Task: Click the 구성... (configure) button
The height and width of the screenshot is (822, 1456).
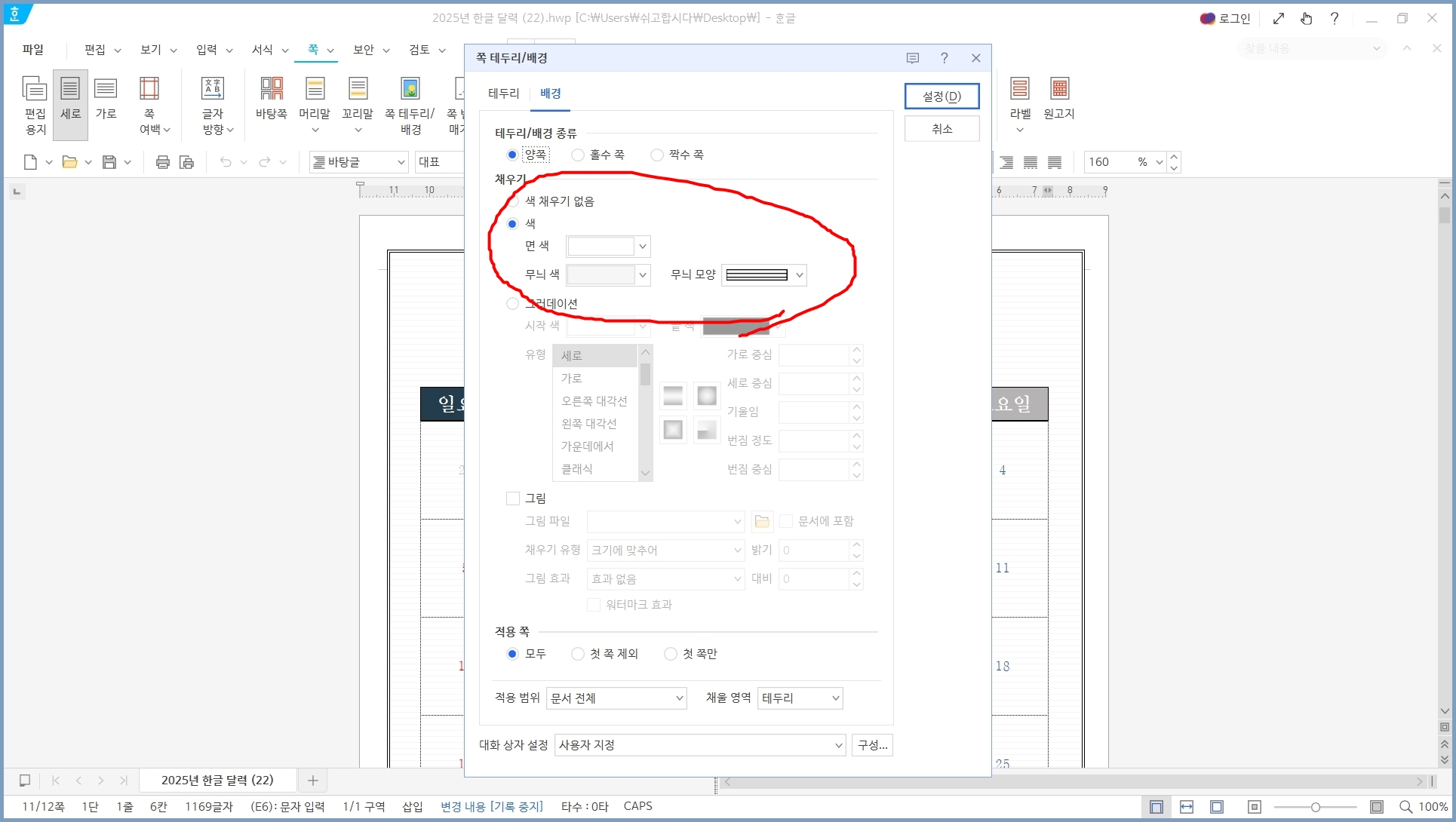Action: [872, 745]
